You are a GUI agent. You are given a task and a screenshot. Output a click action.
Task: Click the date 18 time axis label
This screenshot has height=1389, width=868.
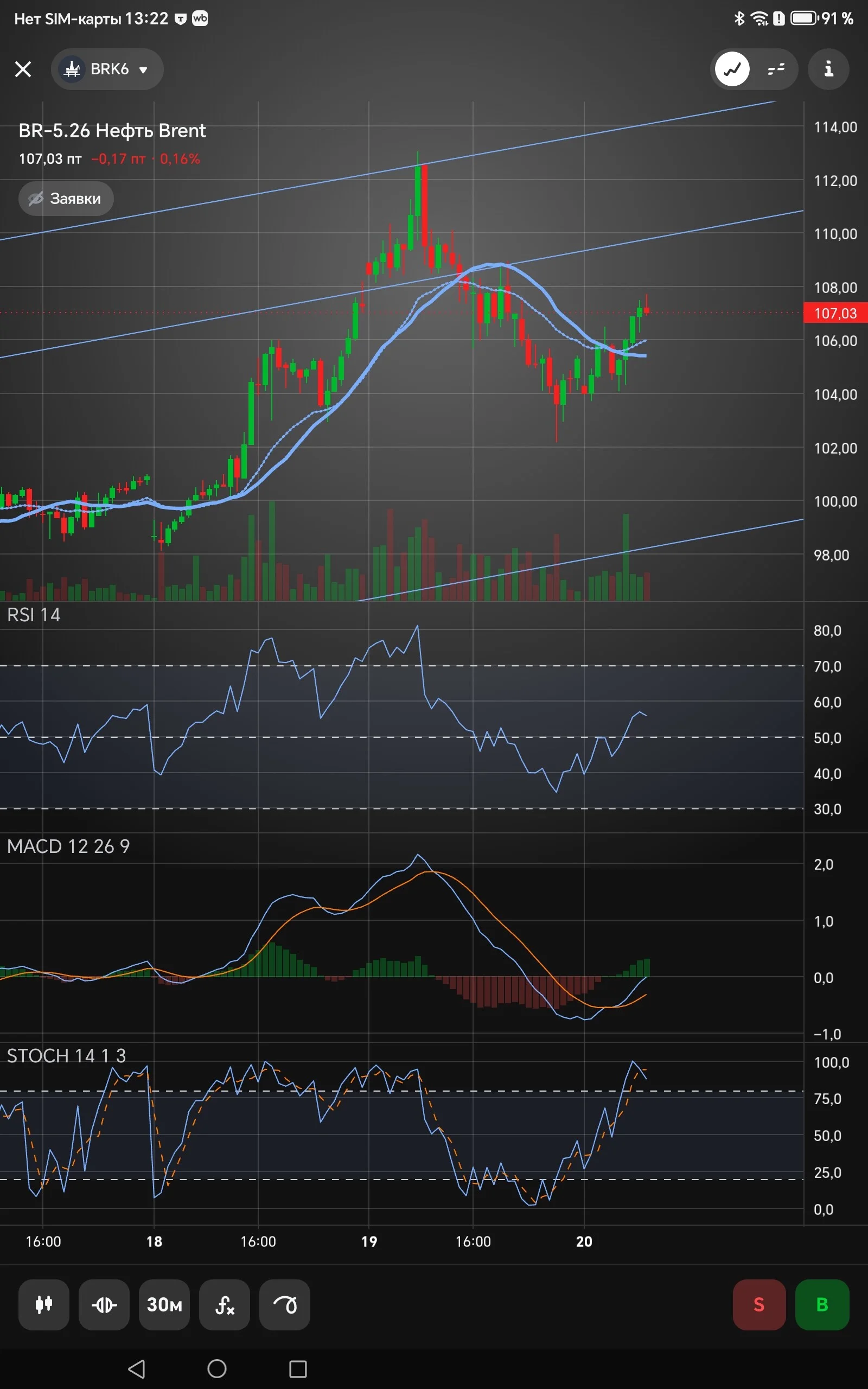point(154,1241)
